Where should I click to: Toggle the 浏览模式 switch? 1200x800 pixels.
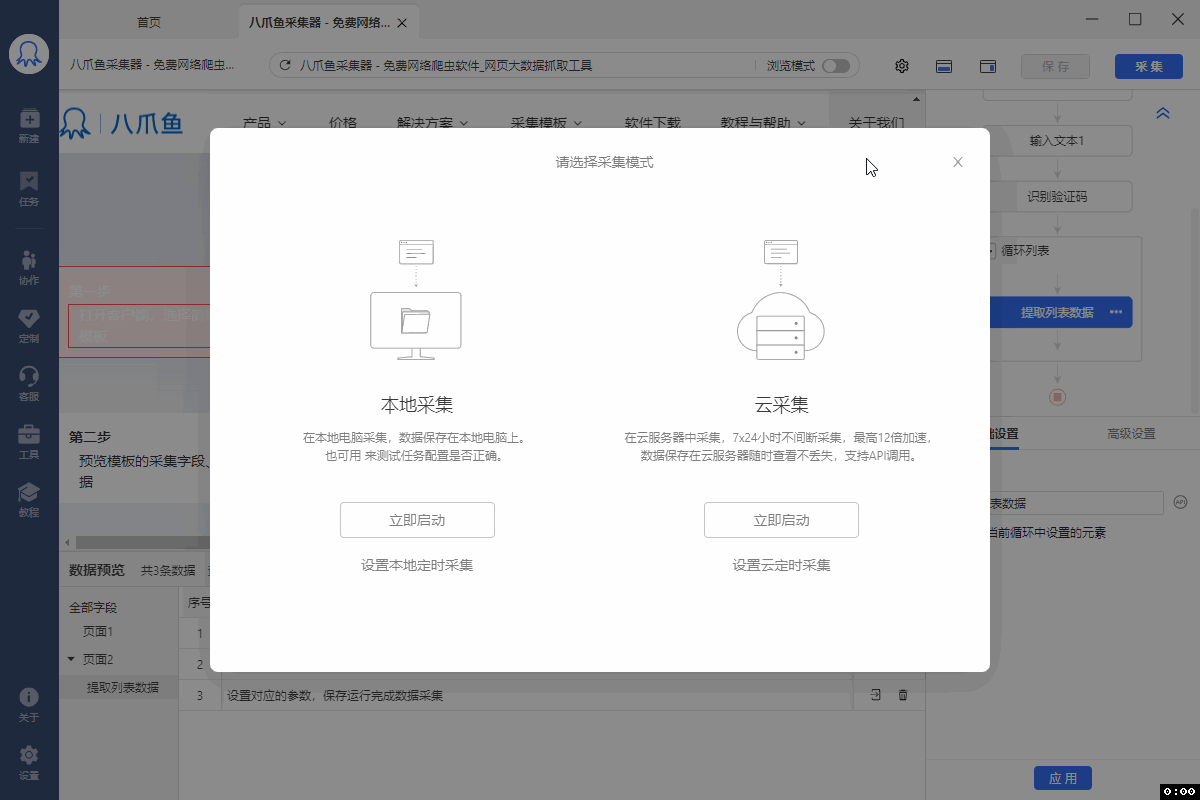835,66
